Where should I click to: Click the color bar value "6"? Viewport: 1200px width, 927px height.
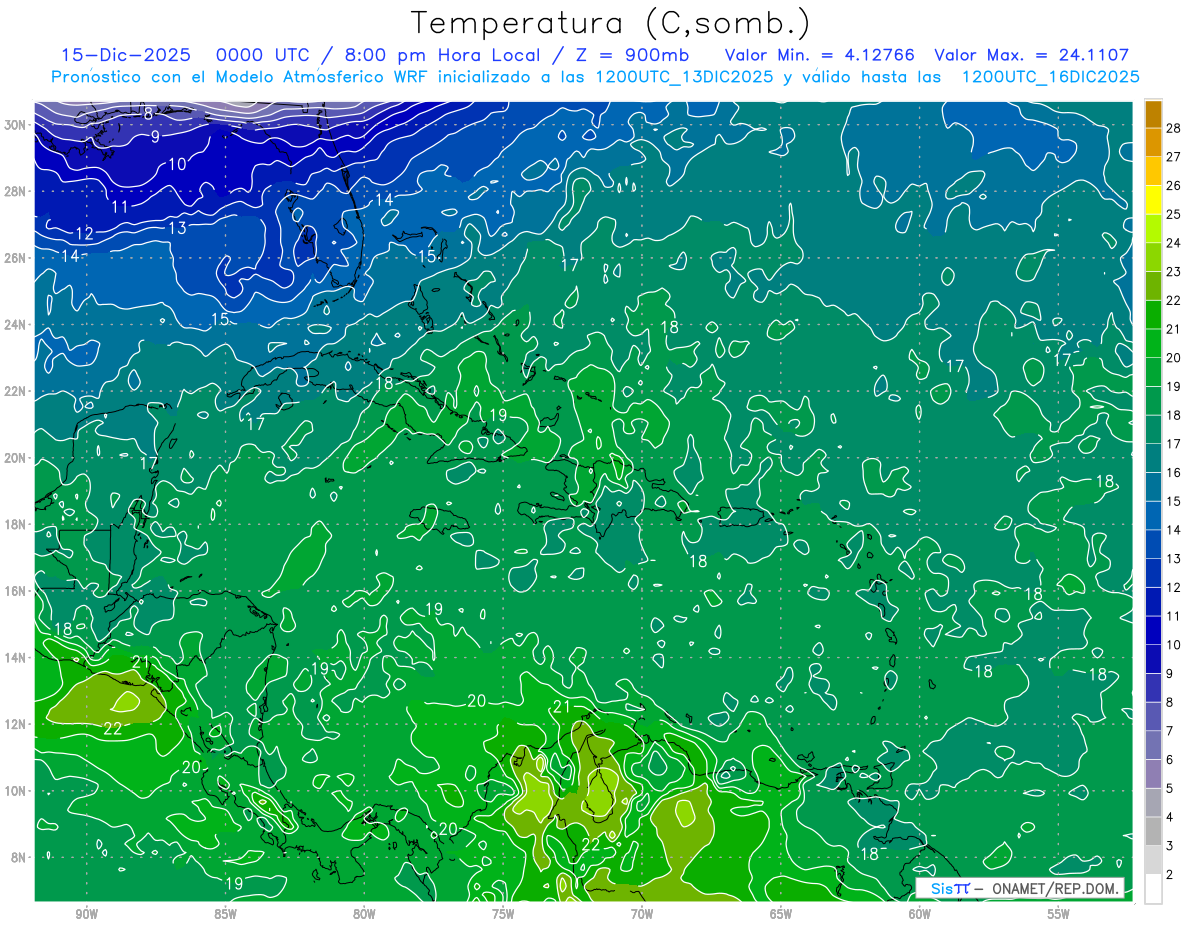pos(1170,760)
